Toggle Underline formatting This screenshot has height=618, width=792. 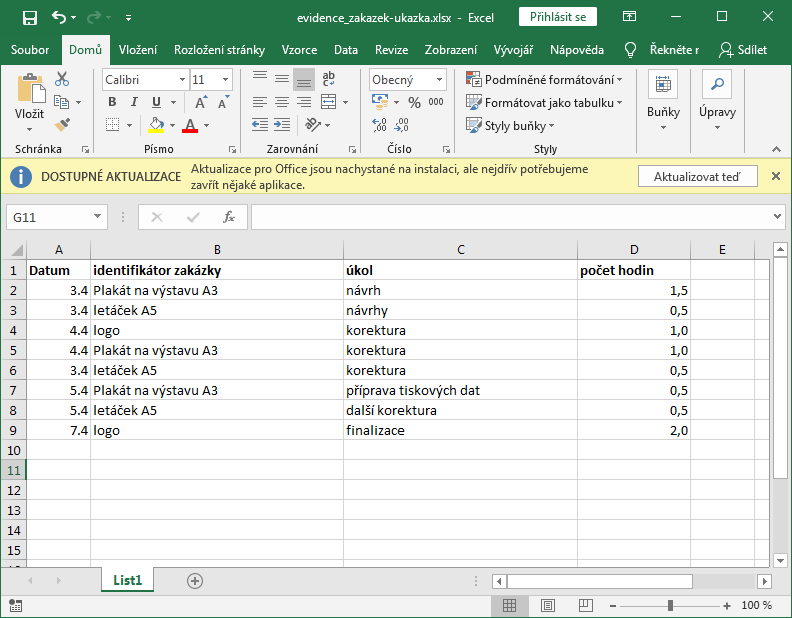(x=156, y=102)
